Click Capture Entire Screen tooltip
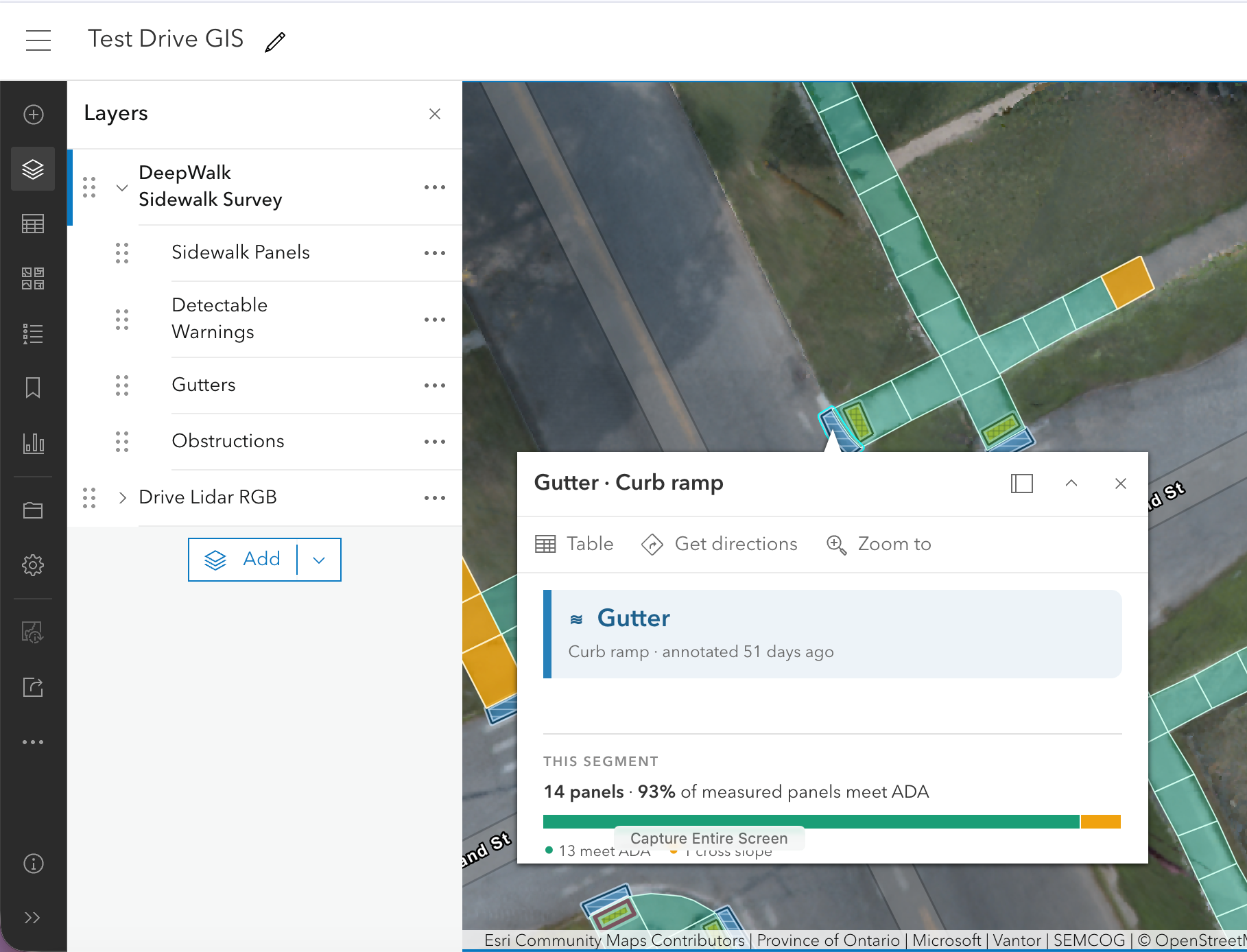The image size is (1247, 952). (x=709, y=838)
